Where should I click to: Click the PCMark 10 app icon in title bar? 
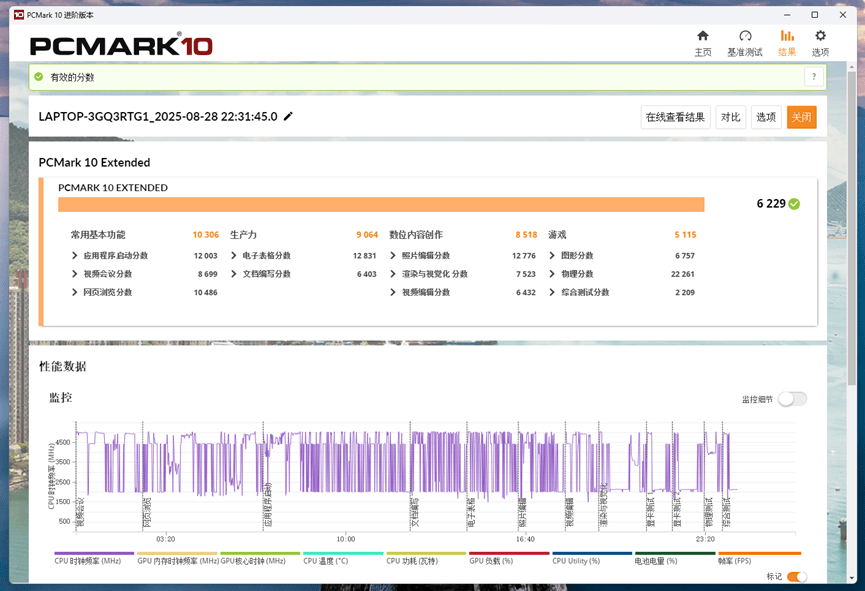tap(18, 14)
